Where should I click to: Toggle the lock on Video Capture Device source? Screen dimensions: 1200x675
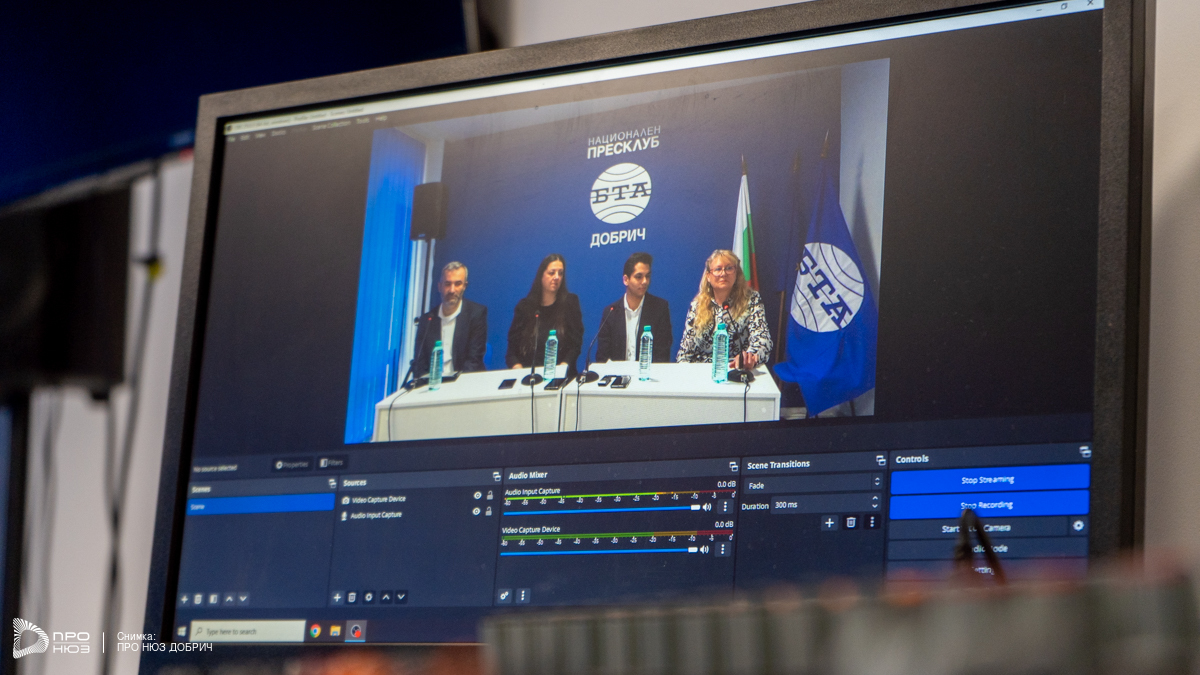pyautogui.click(x=489, y=495)
